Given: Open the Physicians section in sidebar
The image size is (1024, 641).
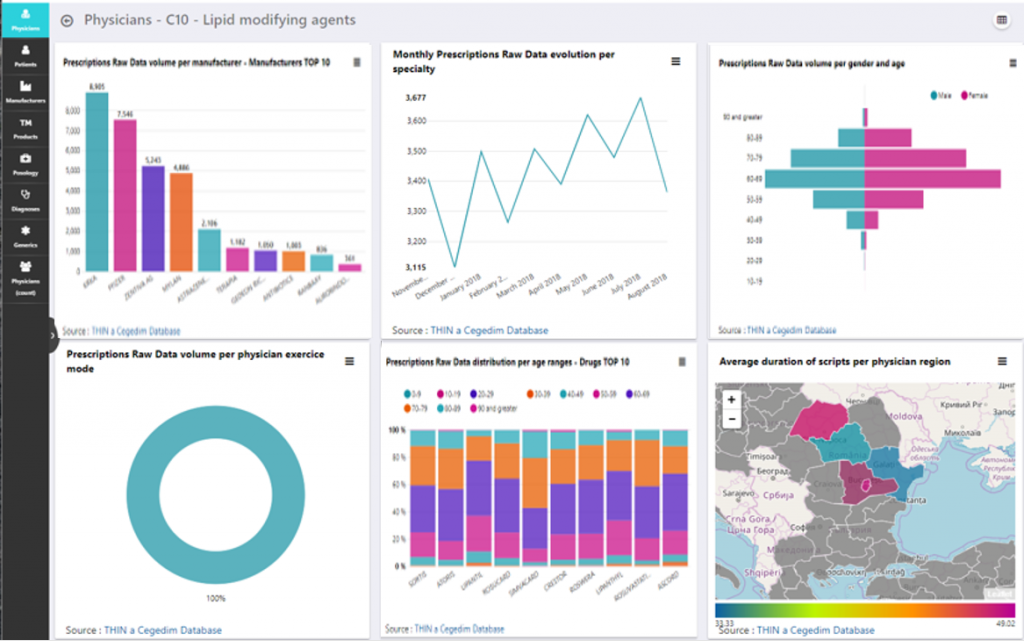Looking at the screenshot, I should [25, 20].
